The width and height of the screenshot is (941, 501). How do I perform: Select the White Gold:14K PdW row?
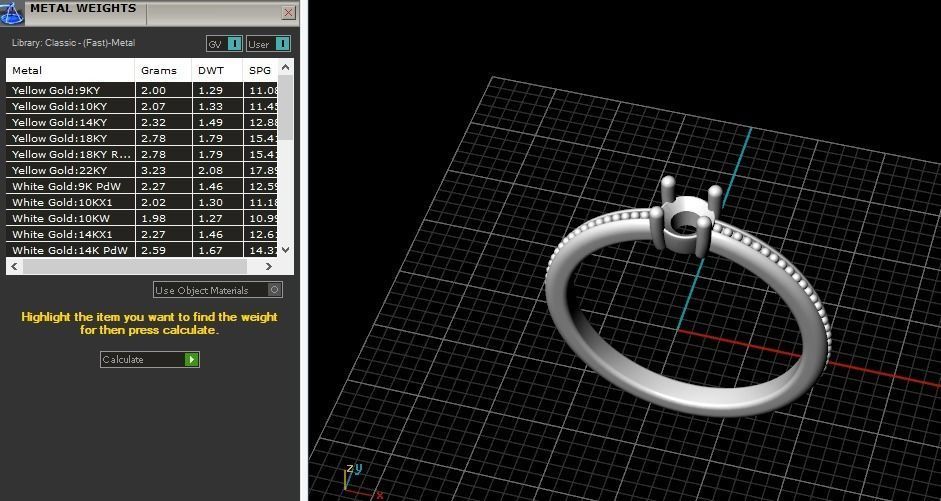coord(142,250)
